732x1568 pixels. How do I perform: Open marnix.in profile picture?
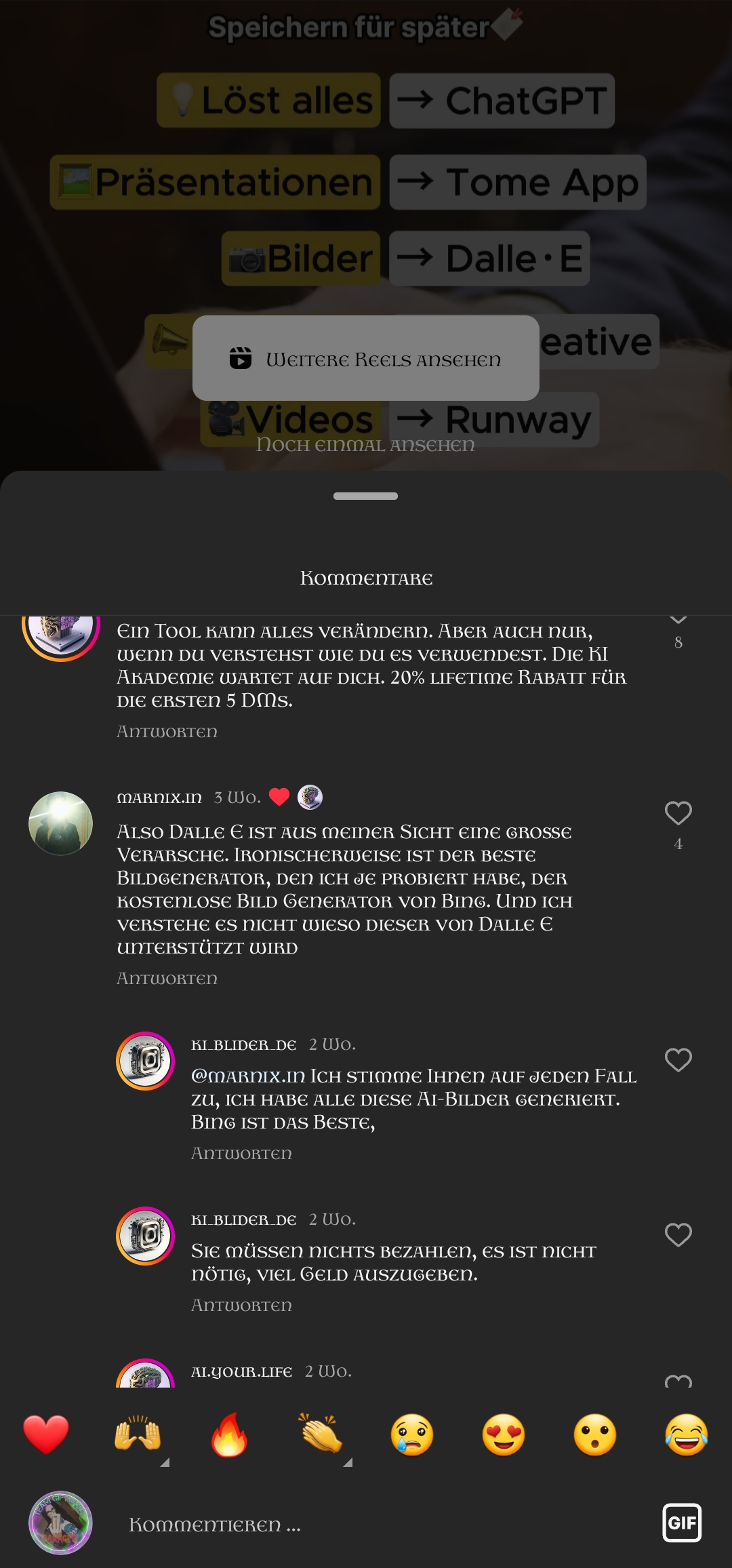(61, 823)
